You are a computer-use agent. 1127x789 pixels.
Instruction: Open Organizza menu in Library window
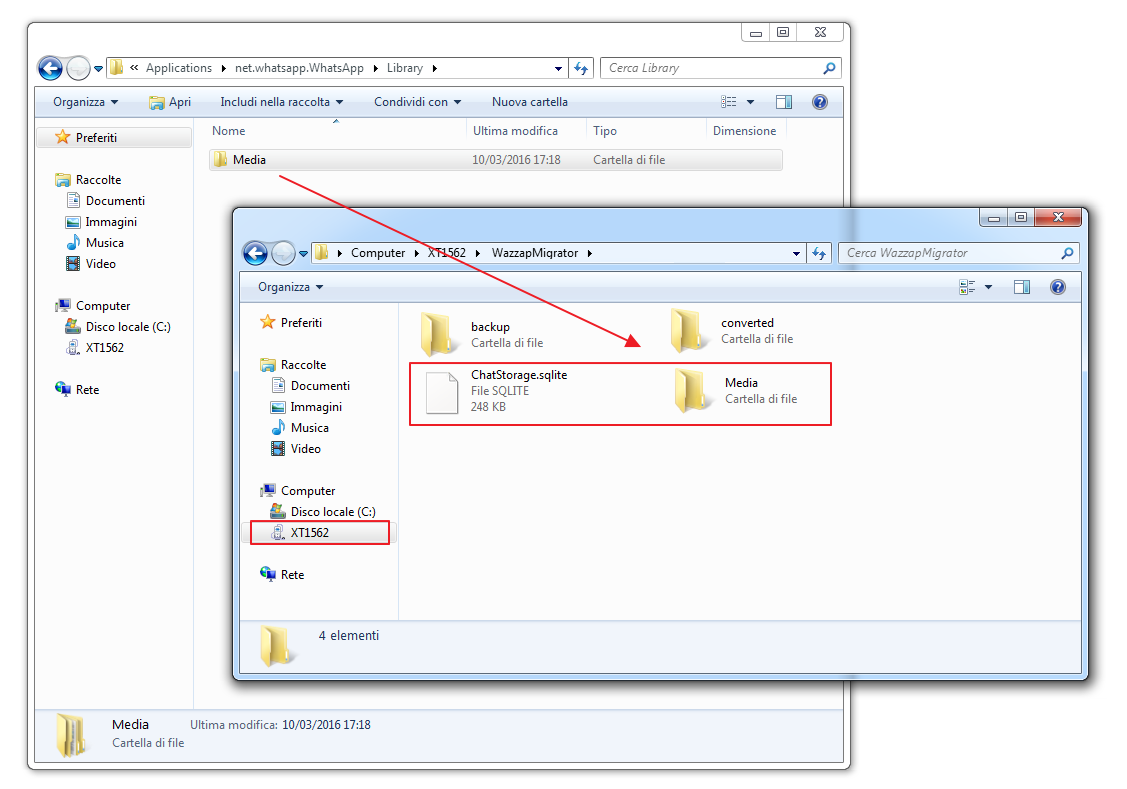86,102
